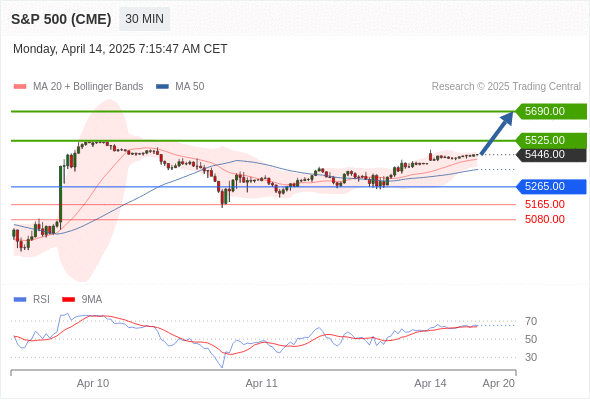Viewport: 590px width, 400px height.
Task: Click the Apr 14 date axis label
Action: click(x=430, y=383)
